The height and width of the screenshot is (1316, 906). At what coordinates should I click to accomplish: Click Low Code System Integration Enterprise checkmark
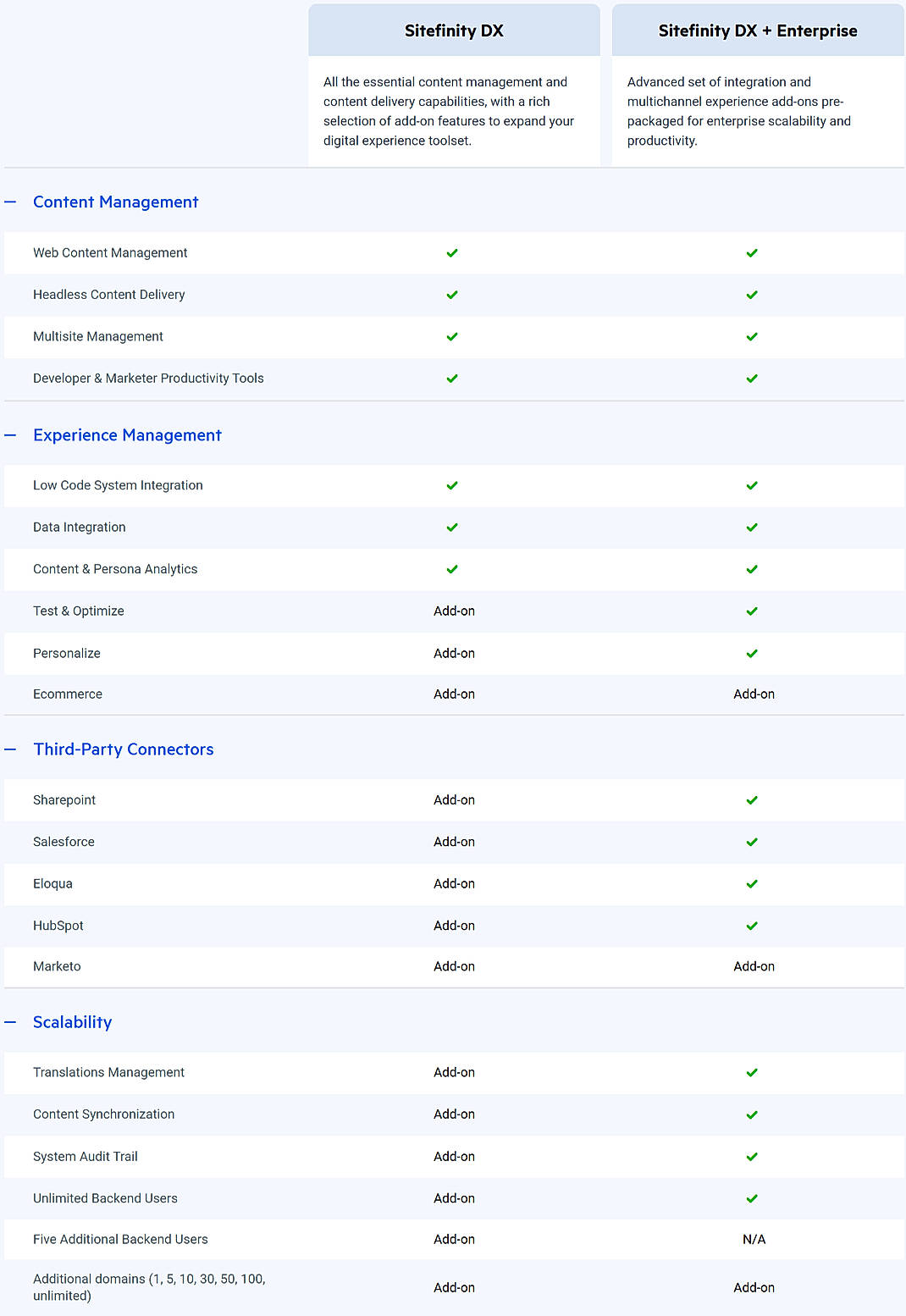[x=752, y=485]
